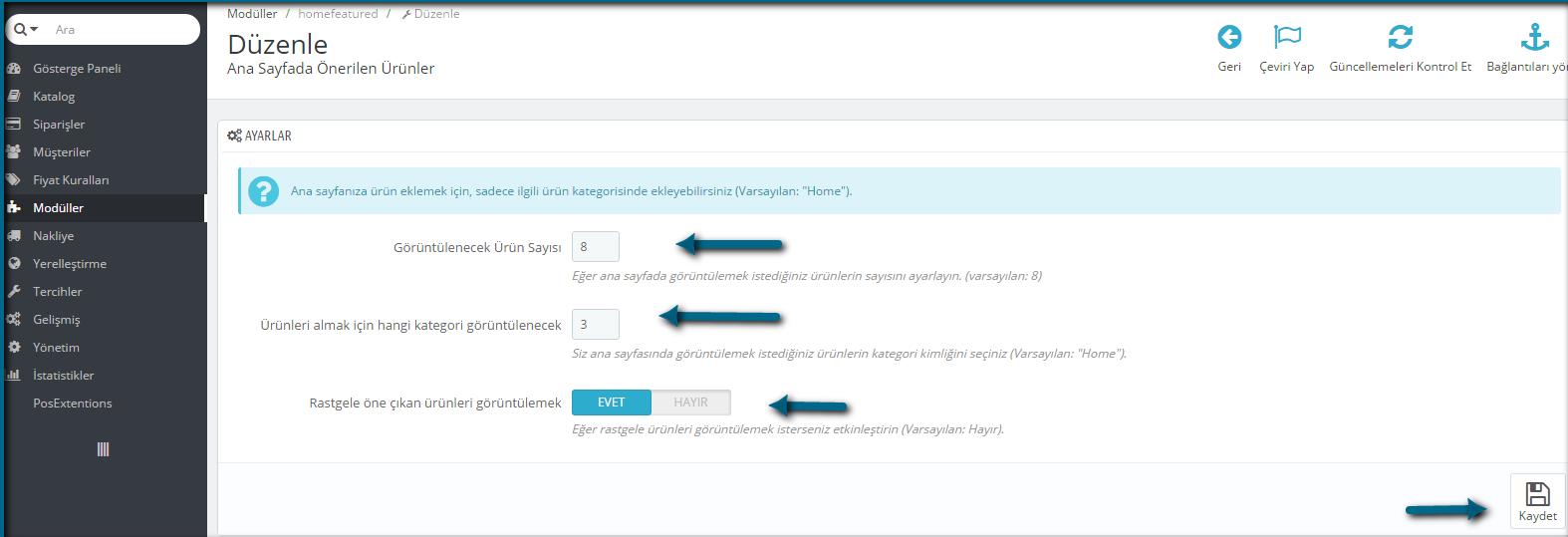
Task: Open the search magnifier dropdown
Action: click(26, 30)
